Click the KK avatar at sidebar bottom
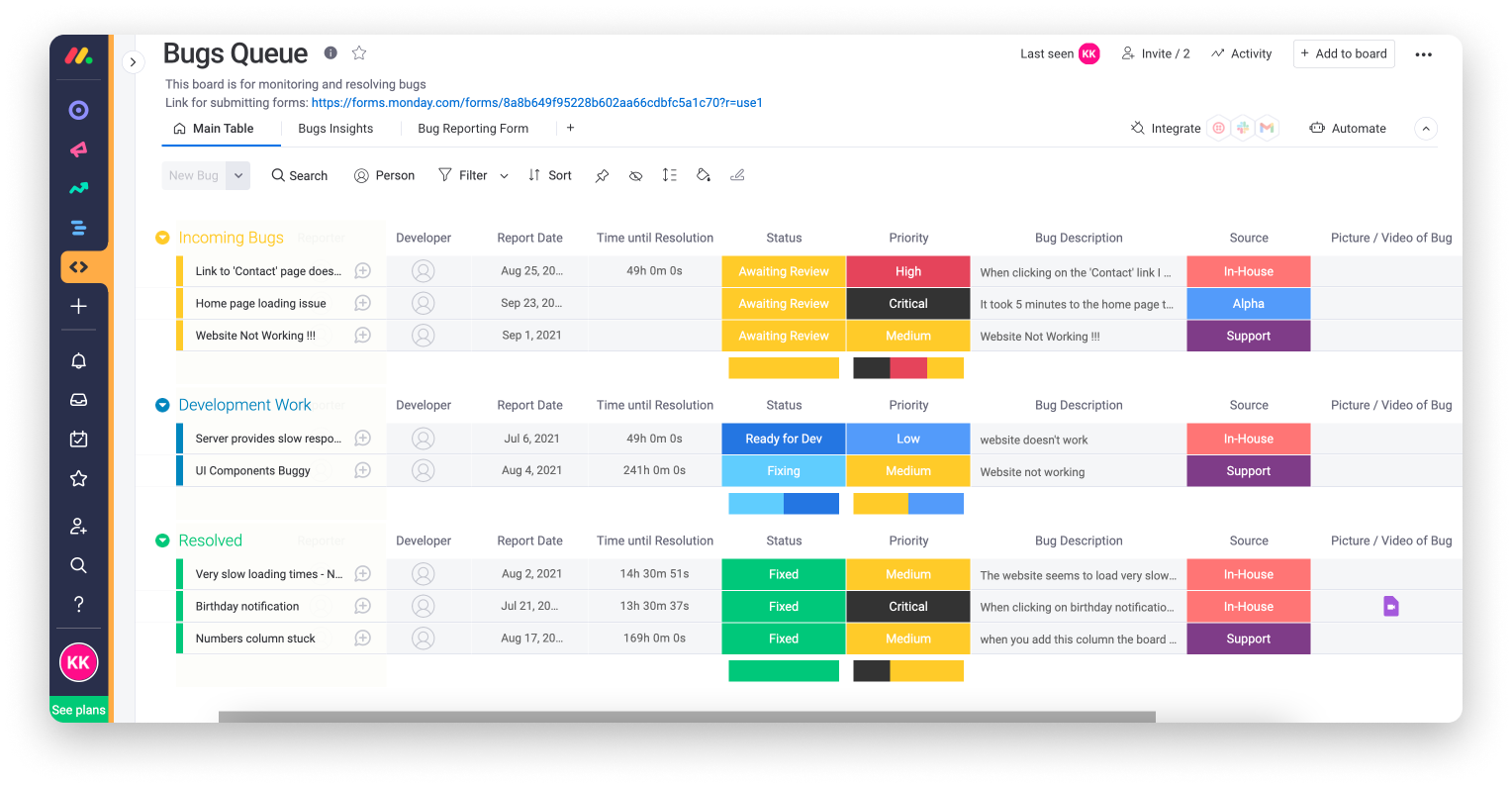The image size is (1512, 787). click(x=78, y=662)
